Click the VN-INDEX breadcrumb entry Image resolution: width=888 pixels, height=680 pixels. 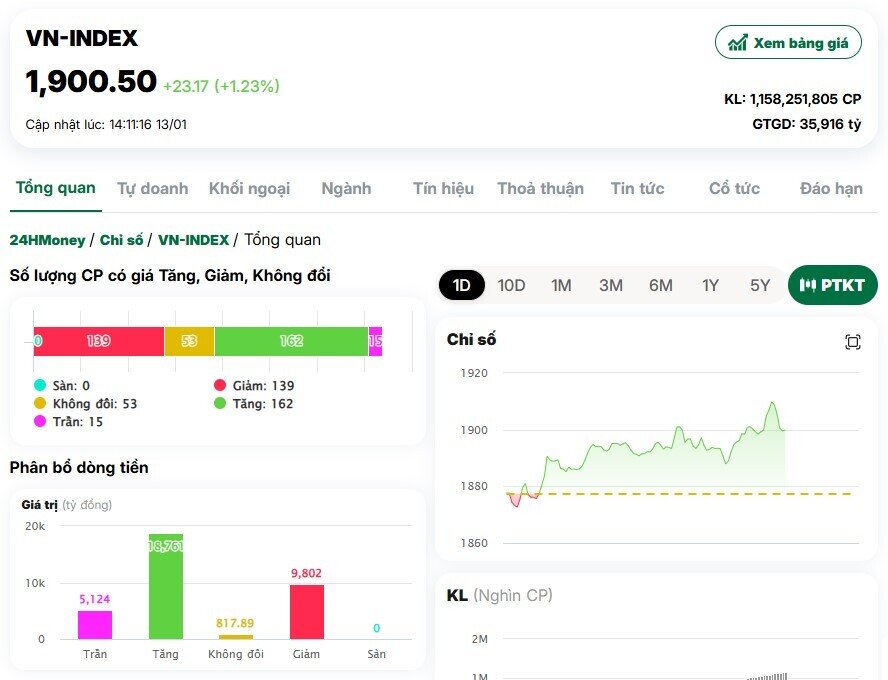pyautogui.click(x=192, y=240)
